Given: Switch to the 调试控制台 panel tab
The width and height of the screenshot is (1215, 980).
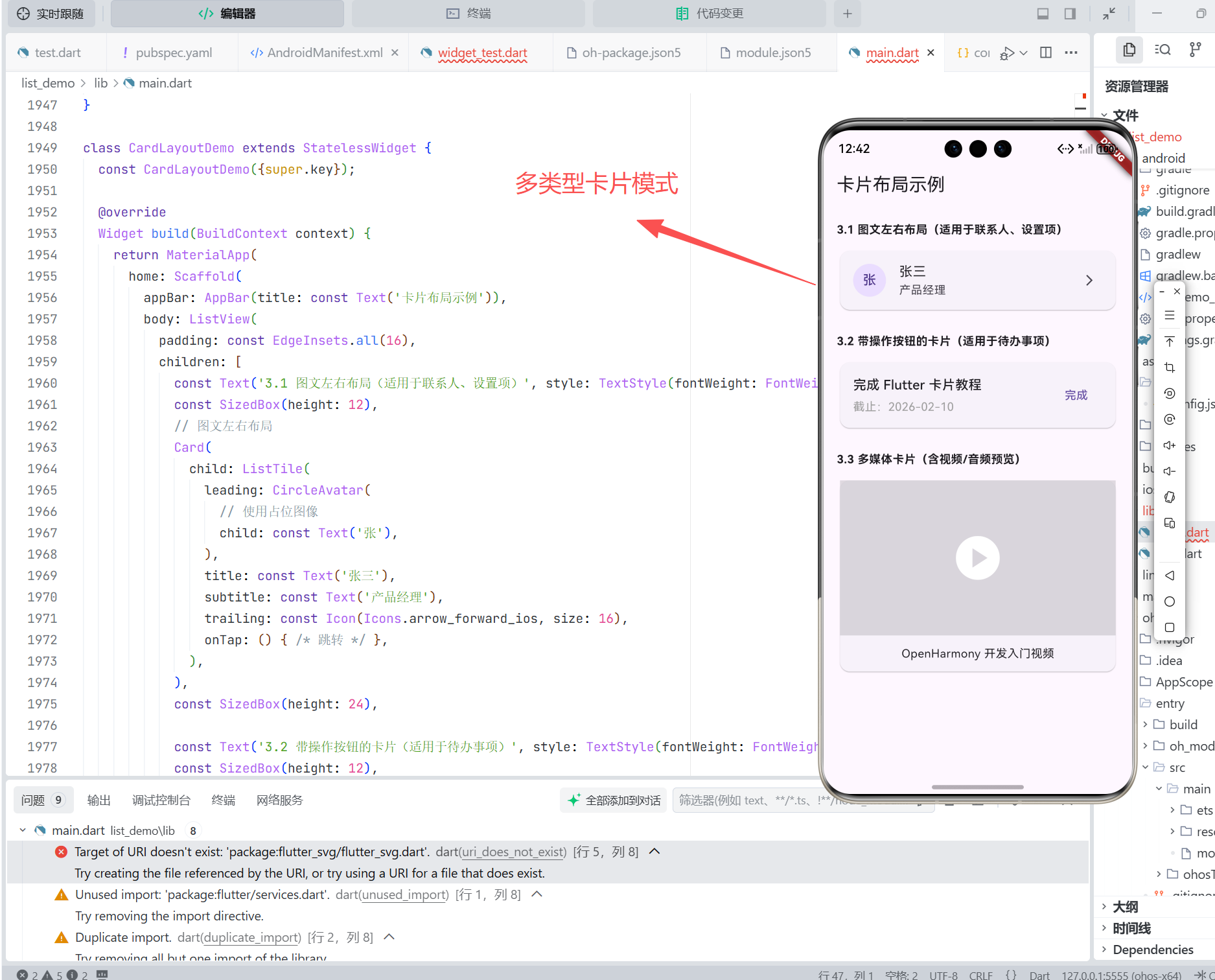Looking at the screenshot, I should click(x=161, y=800).
